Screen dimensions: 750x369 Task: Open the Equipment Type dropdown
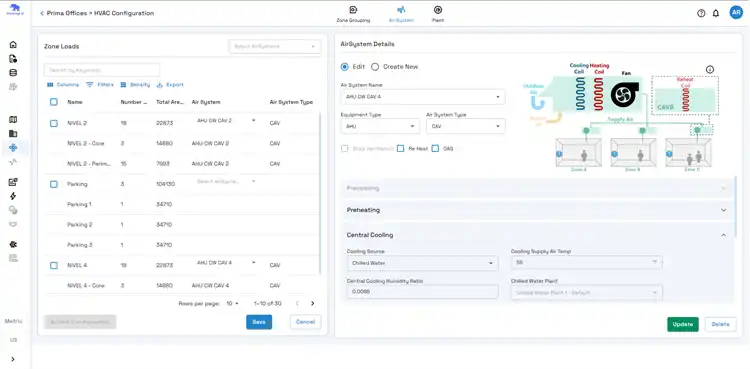(x=380, y=126)
